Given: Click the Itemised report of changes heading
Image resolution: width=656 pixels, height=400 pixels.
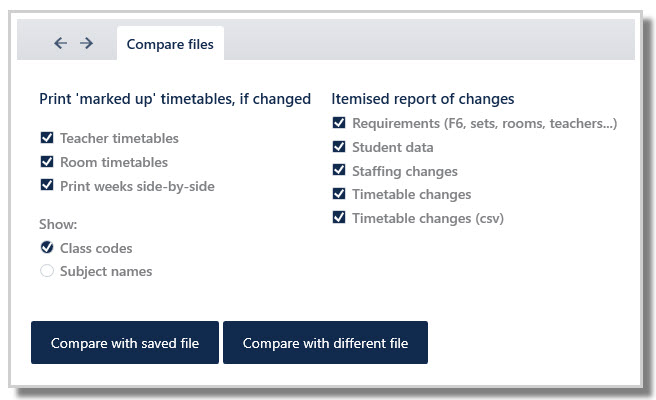Looking at the screenshot, I should [x=423, y=99].
